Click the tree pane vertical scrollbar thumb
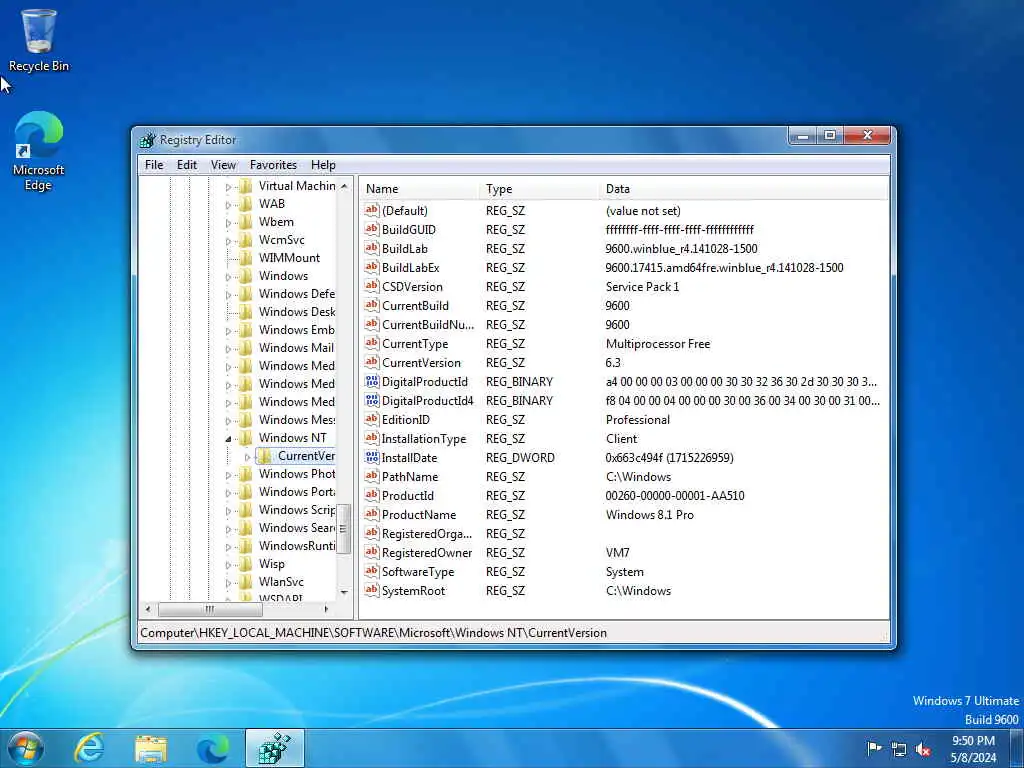 344,528
